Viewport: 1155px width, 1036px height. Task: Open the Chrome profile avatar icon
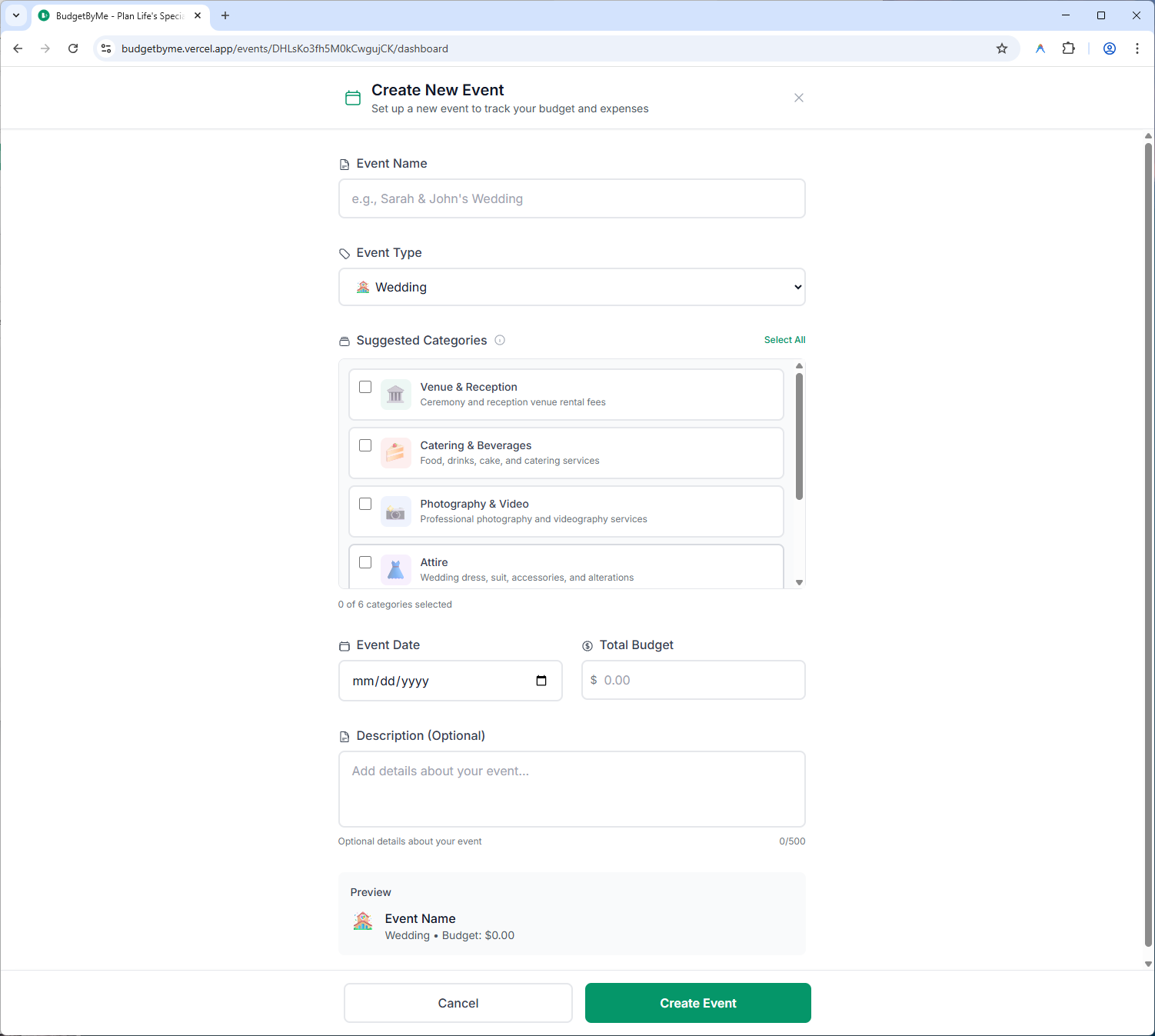click(x=1110, y=48)
